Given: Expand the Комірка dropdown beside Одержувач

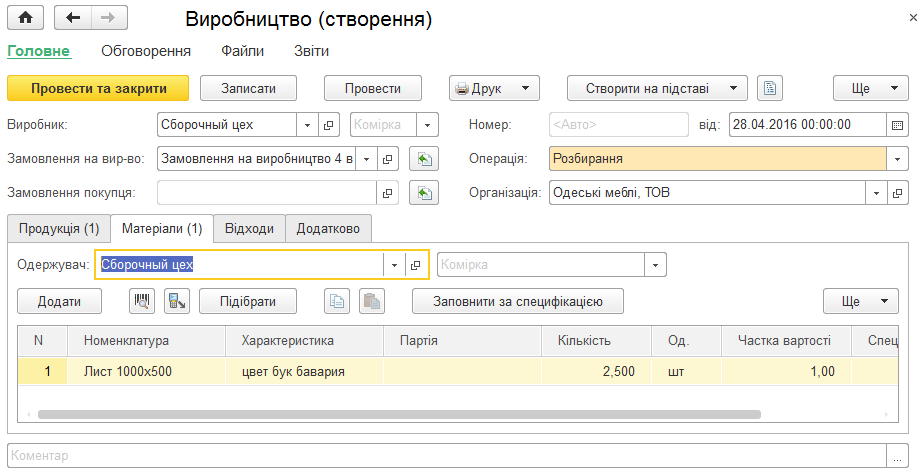Looking at the screenshot, I should [655, 265].
